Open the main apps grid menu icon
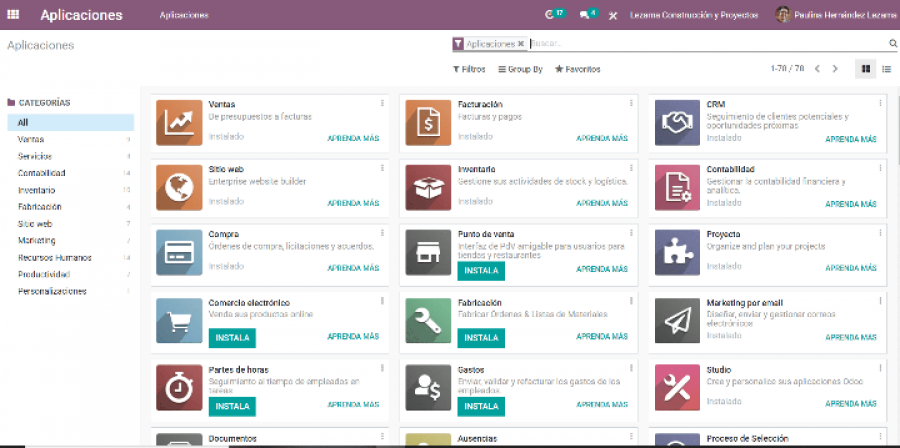Viewport: 900px width, 448px height. point(13,15)
